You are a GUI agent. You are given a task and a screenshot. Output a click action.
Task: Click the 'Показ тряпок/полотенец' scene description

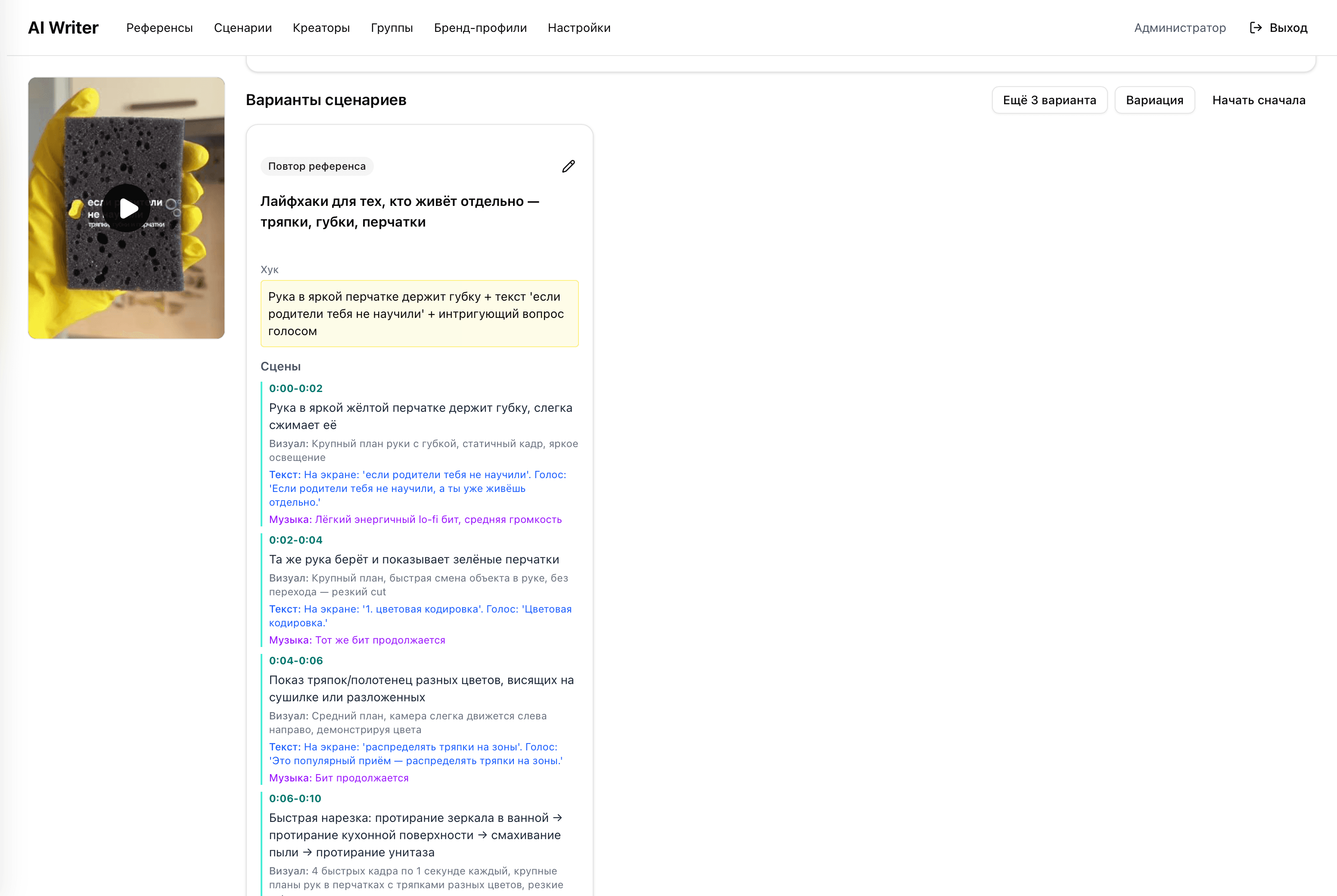click(422, 688)
